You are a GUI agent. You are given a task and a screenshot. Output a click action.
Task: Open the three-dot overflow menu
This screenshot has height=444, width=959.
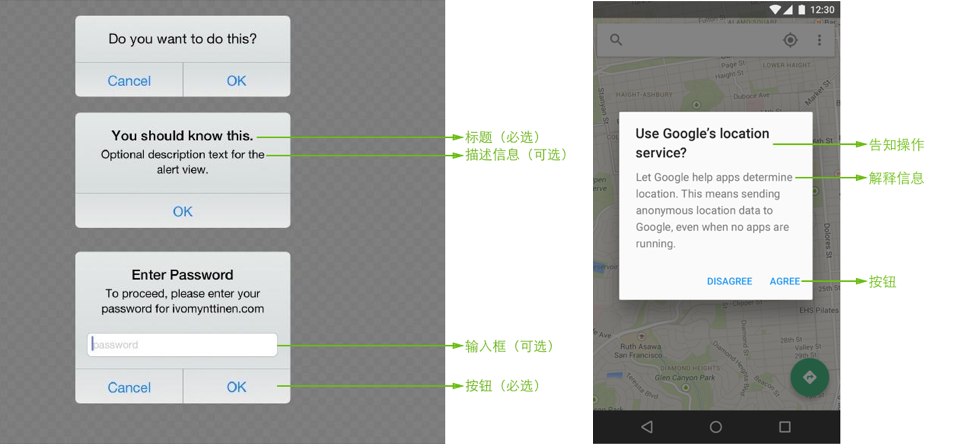[819, 40]
